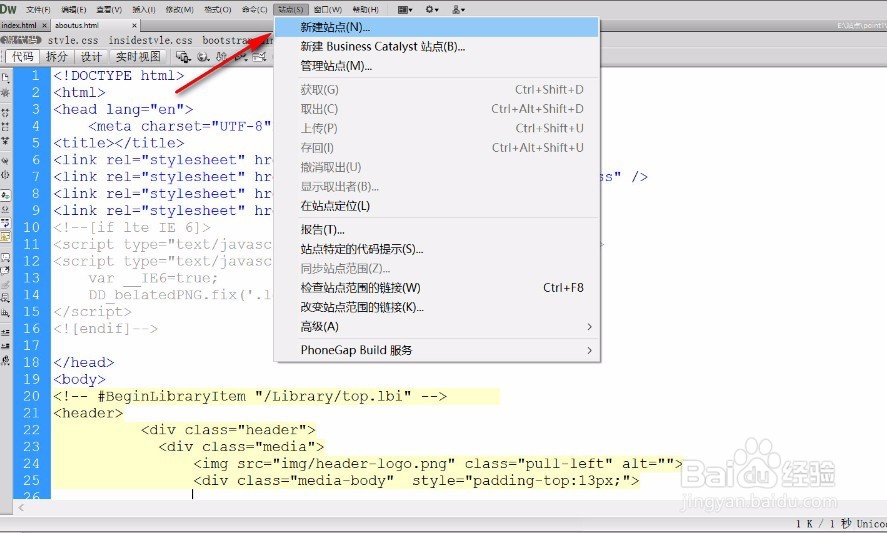Click the Multiscreen preview icon in document toolbar
The height and width of the screenshot is (533, 887).
[183, 57]
